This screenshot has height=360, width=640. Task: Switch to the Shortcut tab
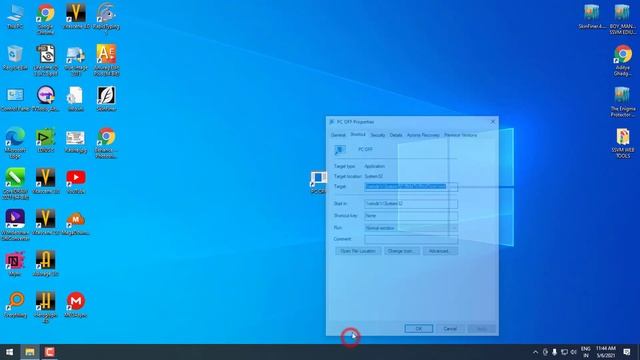358,134
